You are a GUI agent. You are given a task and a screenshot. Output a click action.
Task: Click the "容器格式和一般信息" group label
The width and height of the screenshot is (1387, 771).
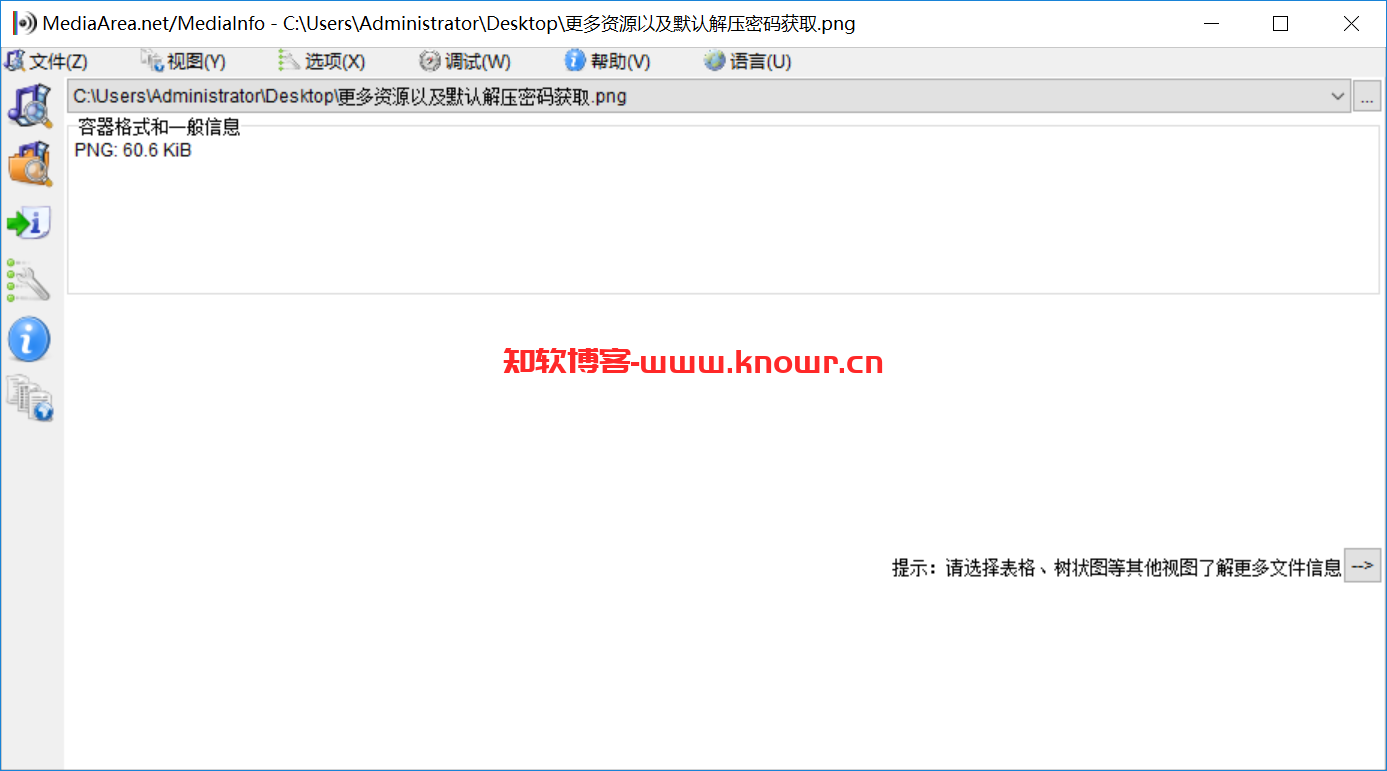[x=159, y=128]
